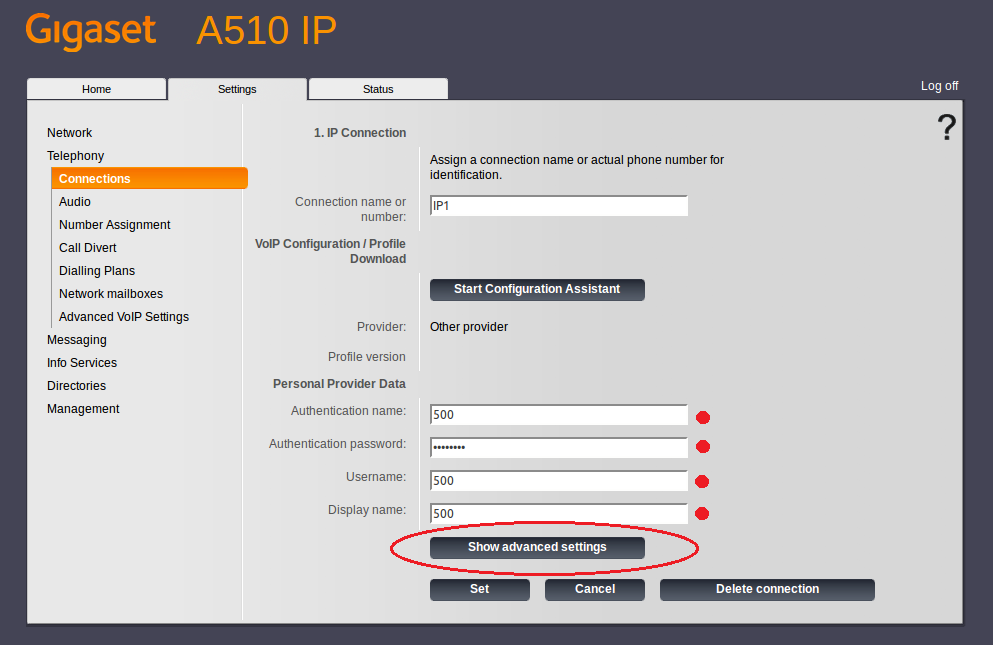Open the Home tab
This screenshot has width=993, height=645.
click(96, 89)
